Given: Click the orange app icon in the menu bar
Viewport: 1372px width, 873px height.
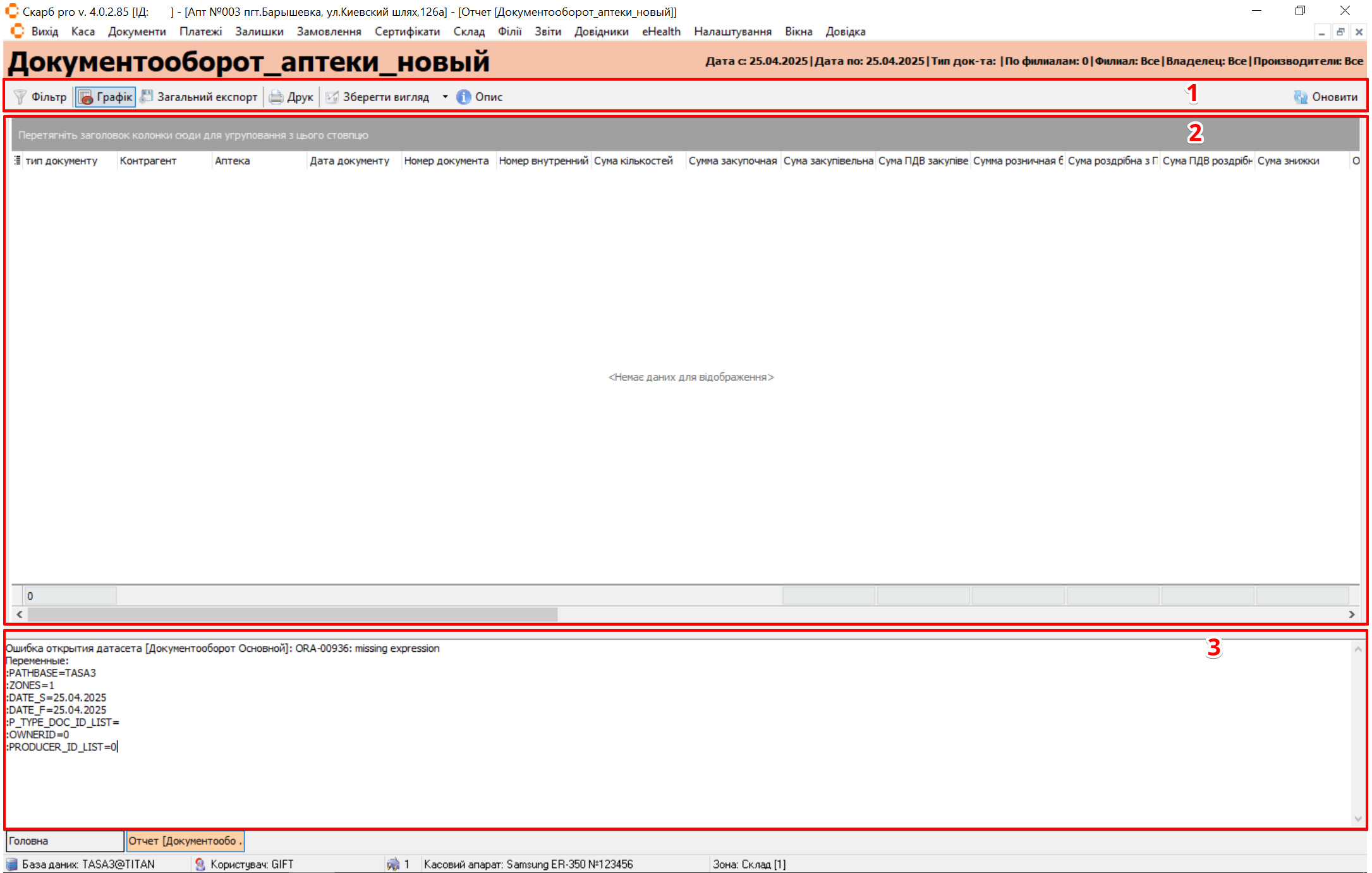Looking at the screenshot, I should 17,31.
